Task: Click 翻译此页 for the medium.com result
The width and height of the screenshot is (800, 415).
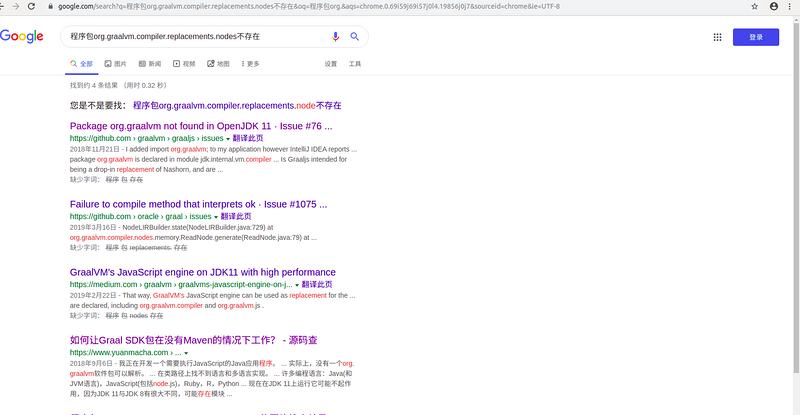Action: 317,284
